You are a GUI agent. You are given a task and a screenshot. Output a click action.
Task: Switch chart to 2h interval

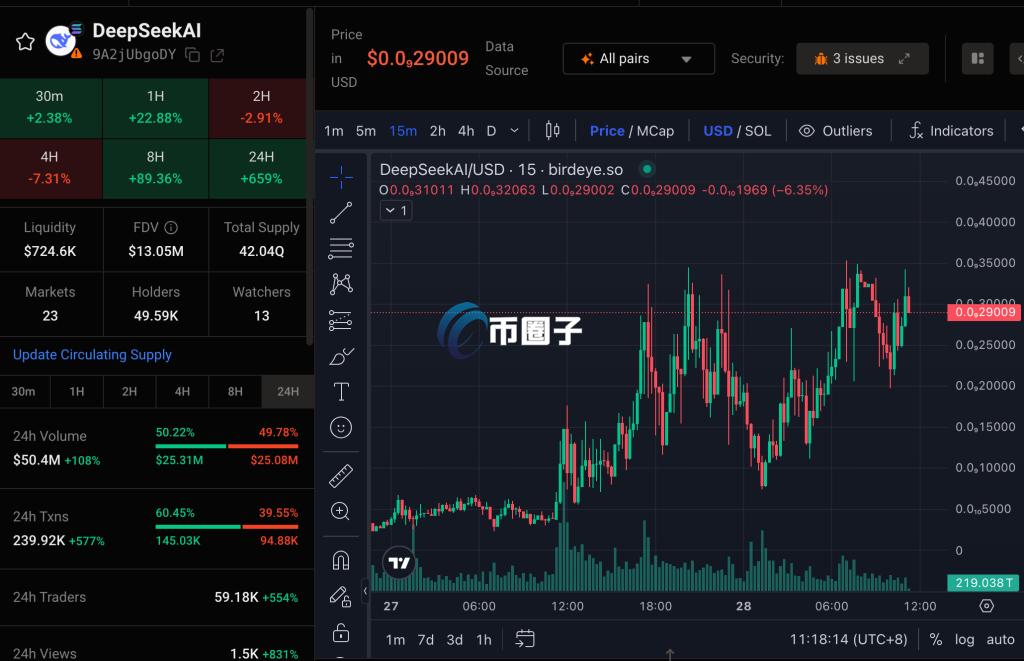438,131
